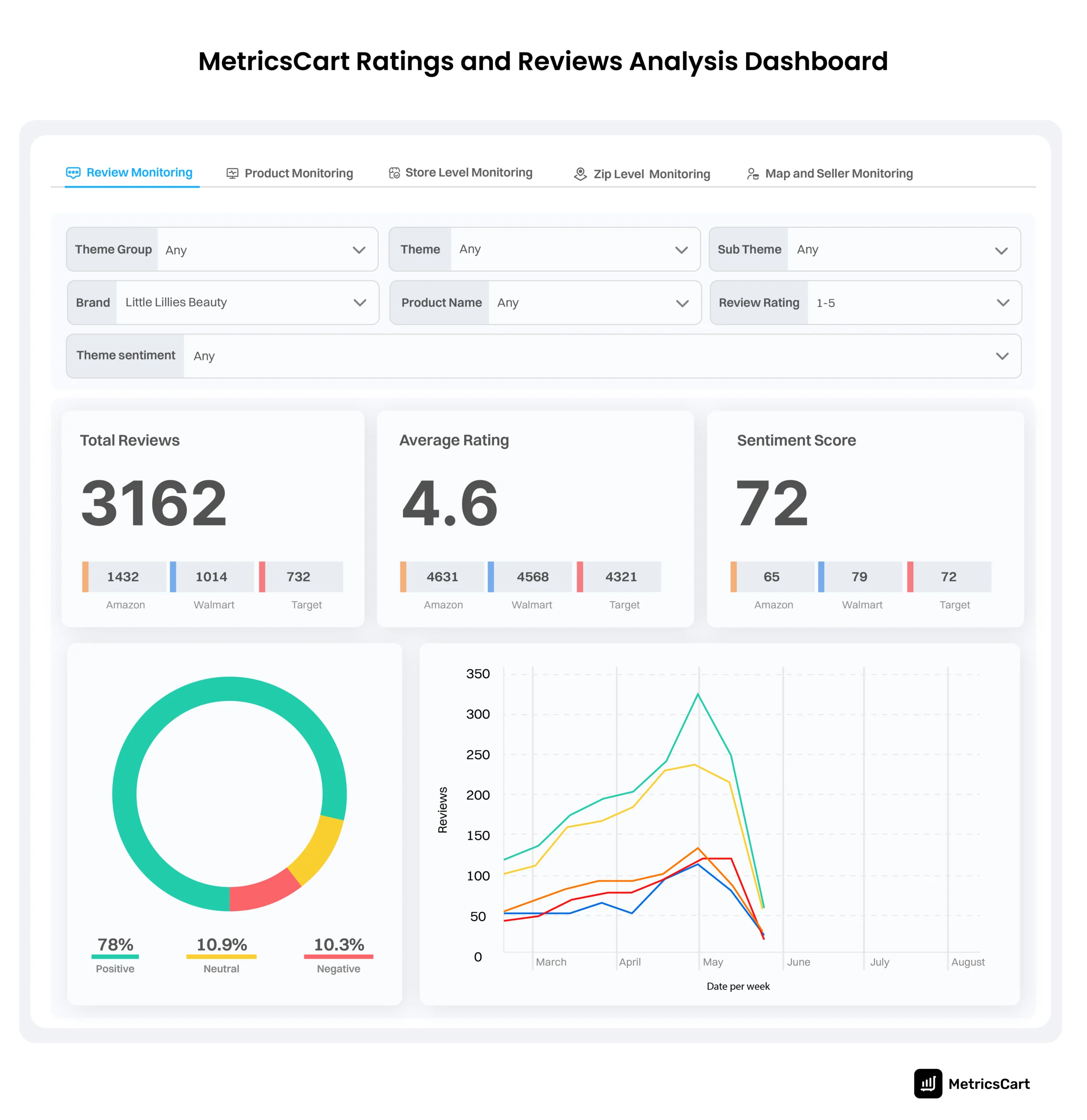Screen dimensions: 1087x1120
Task: Click the Amazon review count 1432
Action: tap(123, 577)
